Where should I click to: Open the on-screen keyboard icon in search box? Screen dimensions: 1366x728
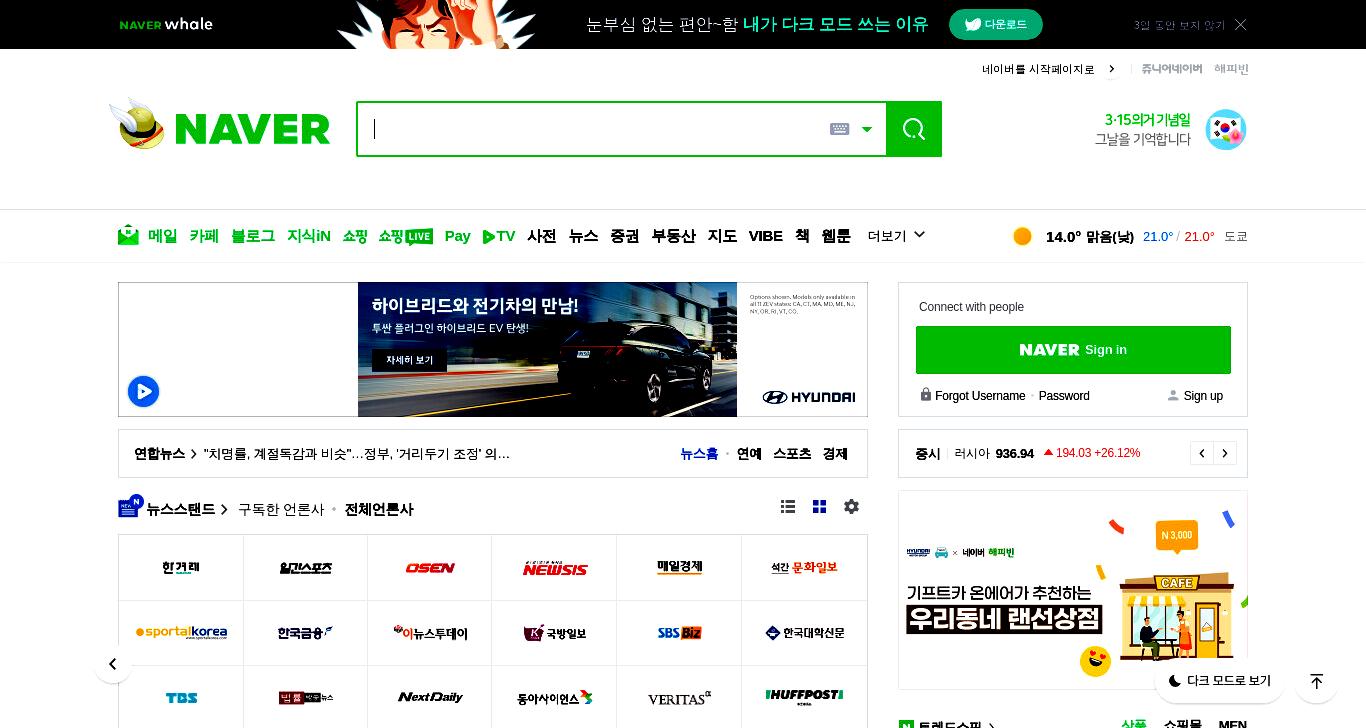(x=839, y=129)
